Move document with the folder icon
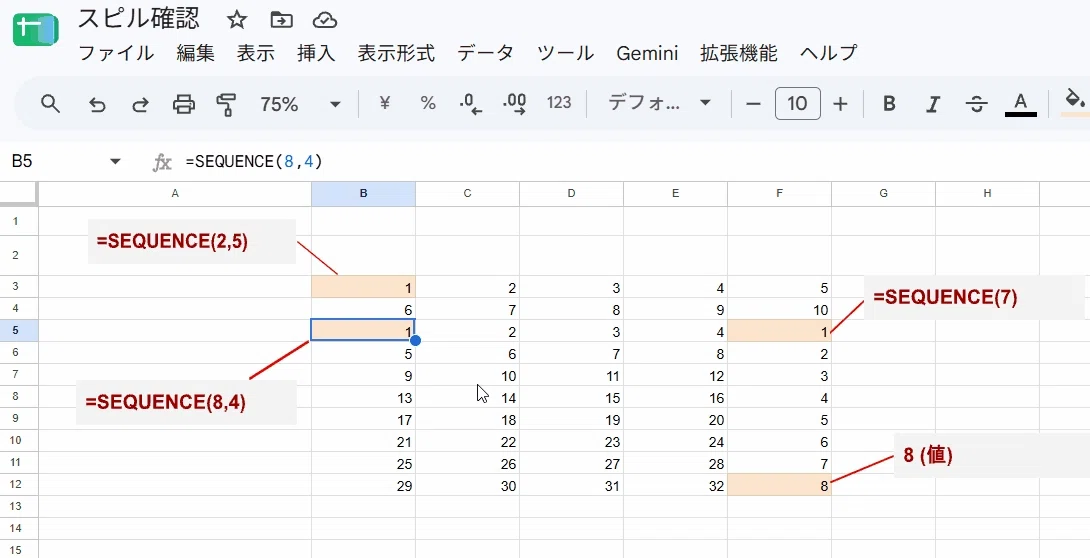This screenshot has width=1090, height=558. [x=282, y=20]
